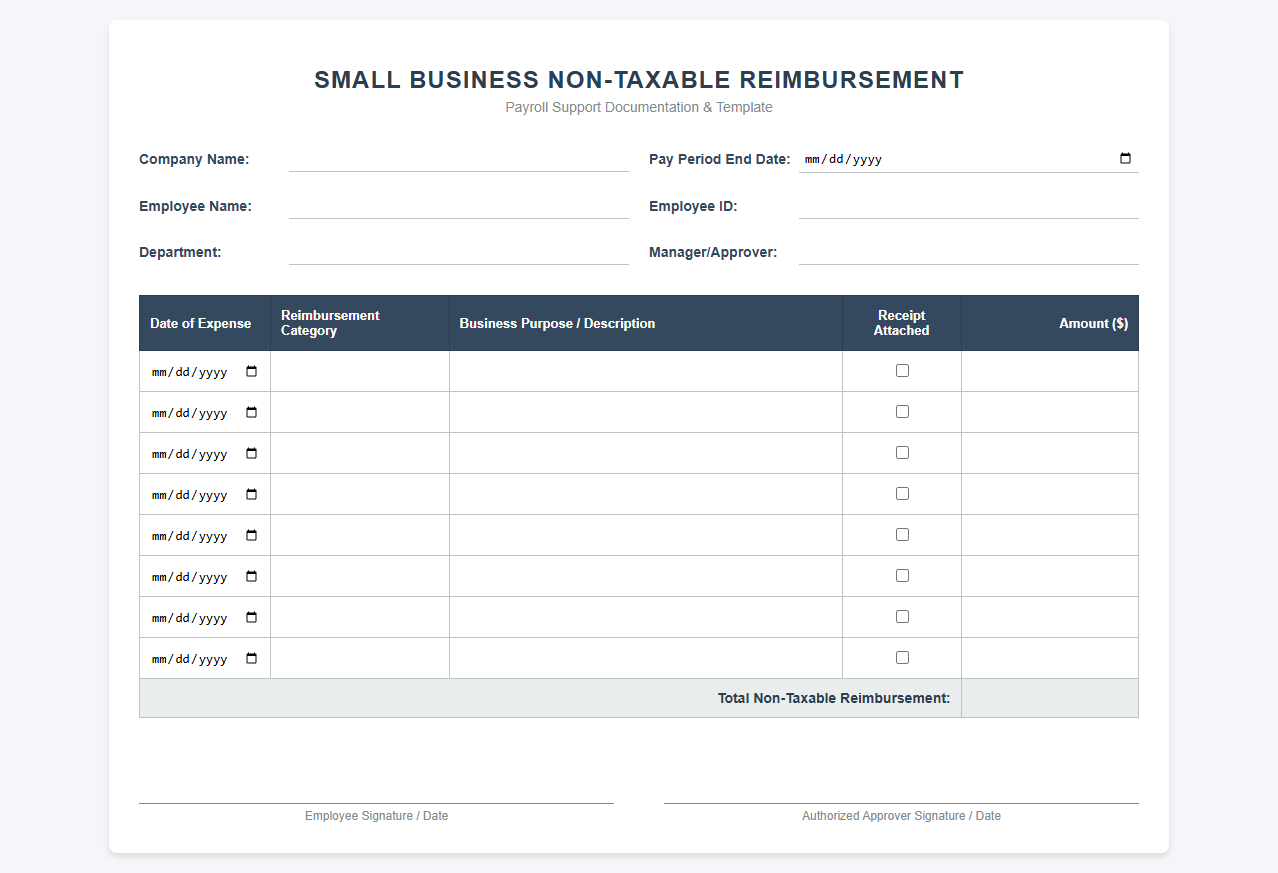Open calendar icon in eighth expense row
The height and width of the screenshot is (873, 1278).
(x=251, y=658)
